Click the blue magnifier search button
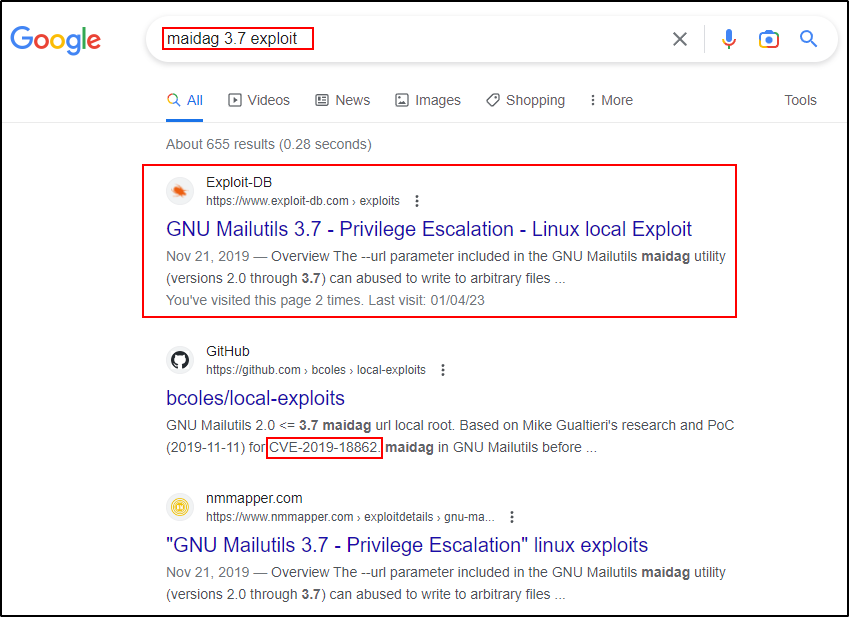849x617 pixels. point(808,39)
